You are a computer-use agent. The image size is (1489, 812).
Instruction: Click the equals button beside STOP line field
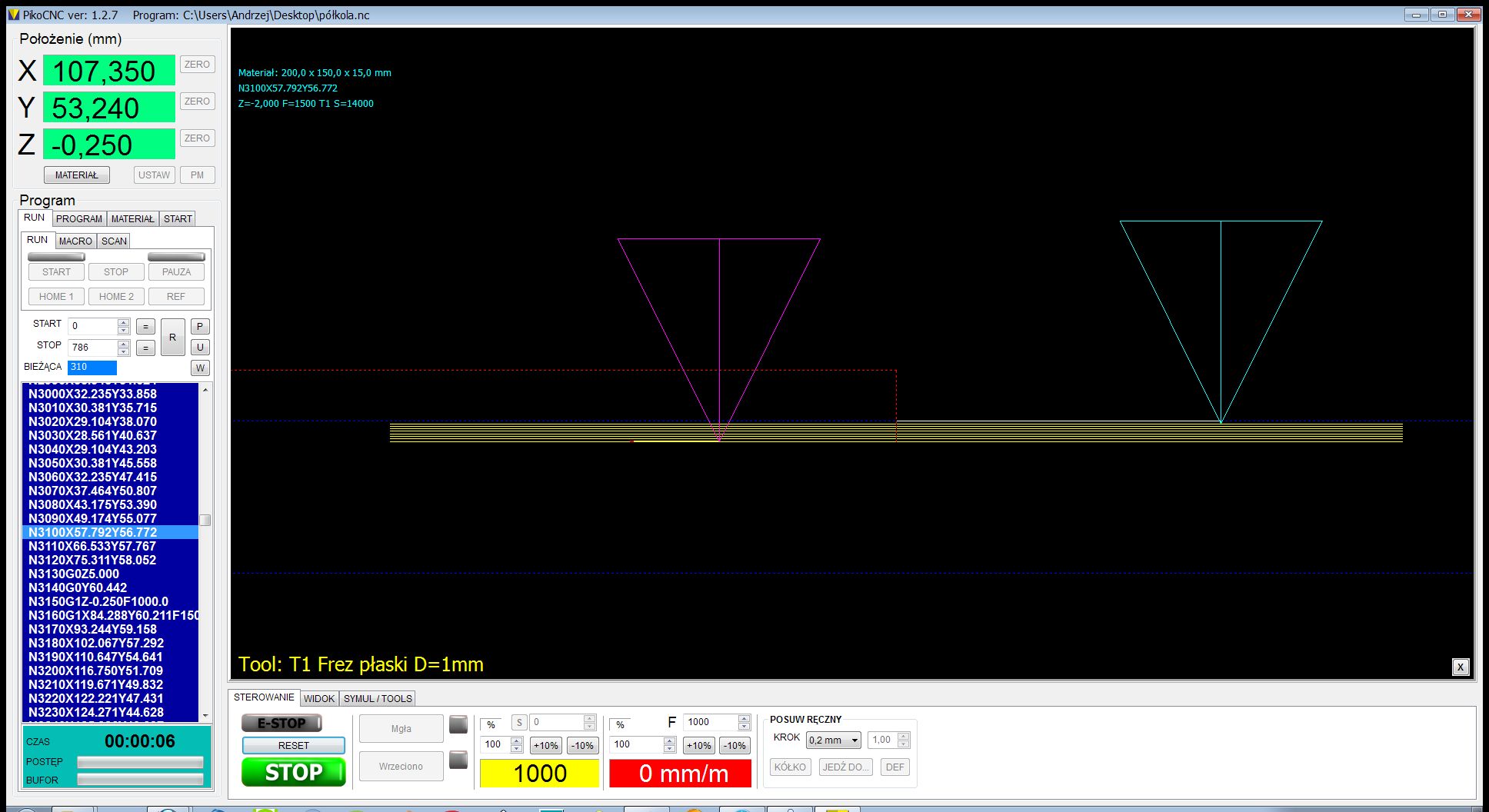[x=145, y=348]
